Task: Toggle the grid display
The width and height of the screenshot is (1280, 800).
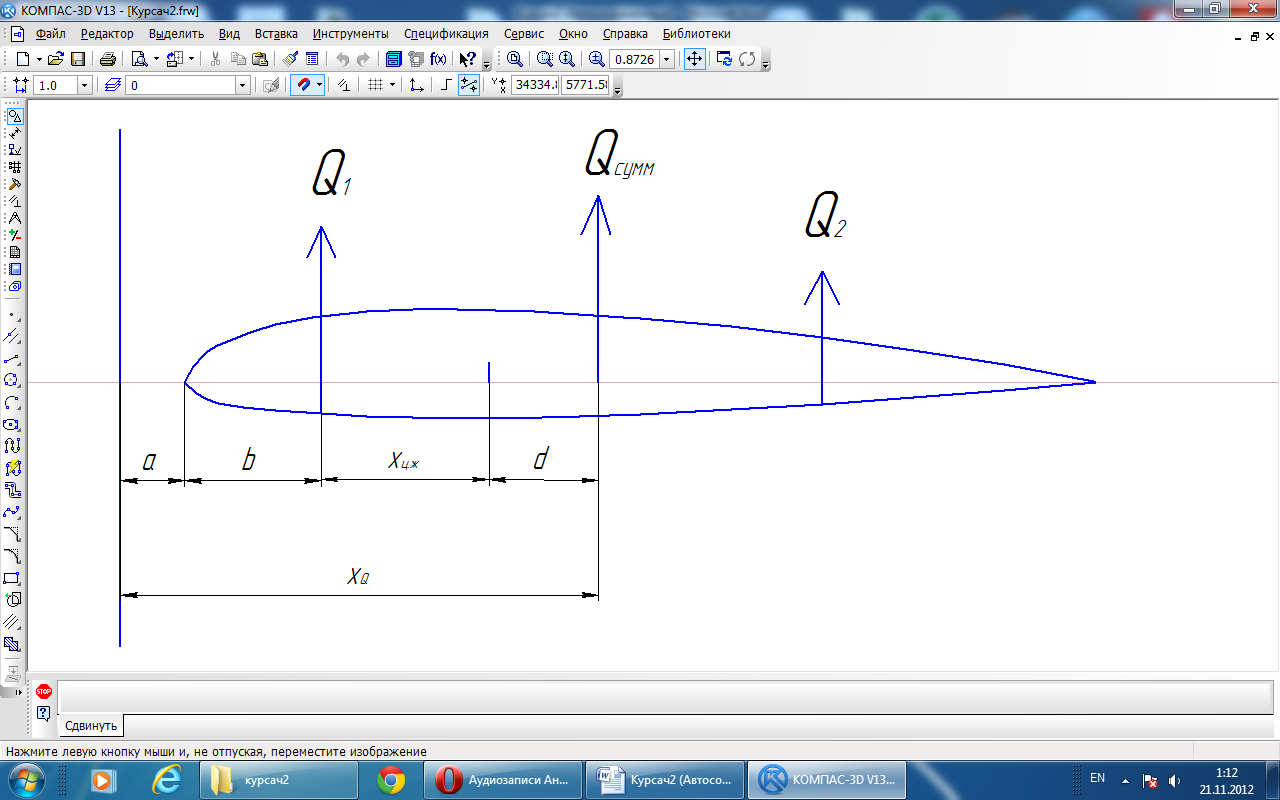Action: click(x=375, y=85)
